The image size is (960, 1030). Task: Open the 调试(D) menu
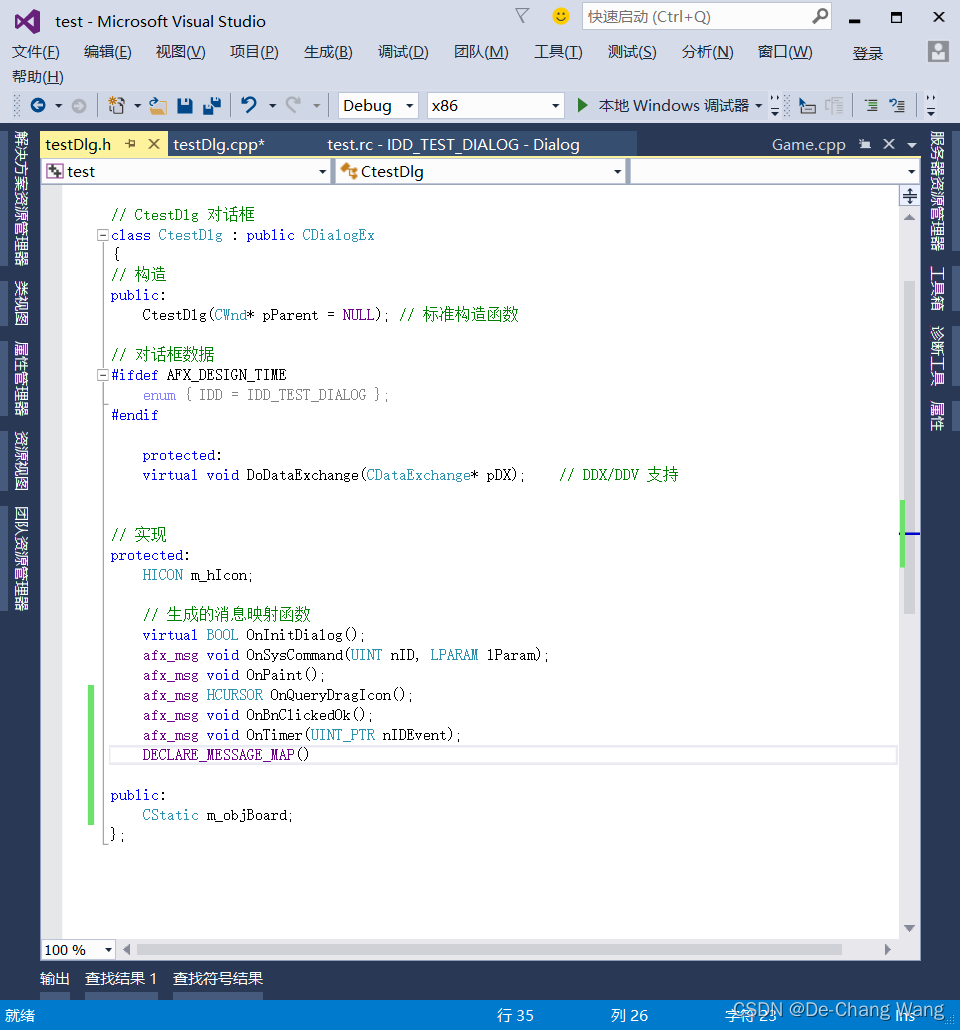tap(403, 52)
